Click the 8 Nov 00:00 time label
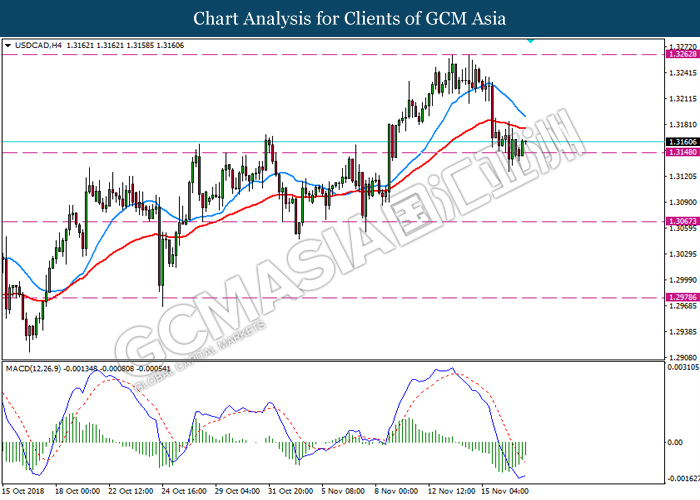Screen dimensions: 700x500 pos(396,491)
